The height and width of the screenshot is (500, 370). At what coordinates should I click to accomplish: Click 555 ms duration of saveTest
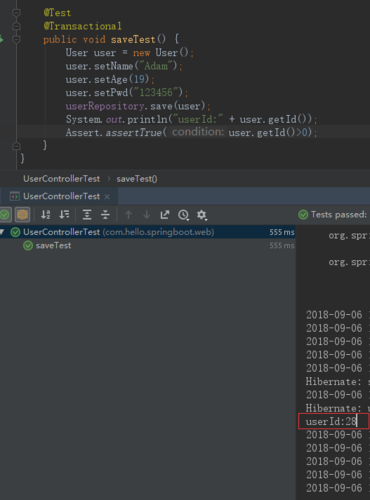coord(282,246)
